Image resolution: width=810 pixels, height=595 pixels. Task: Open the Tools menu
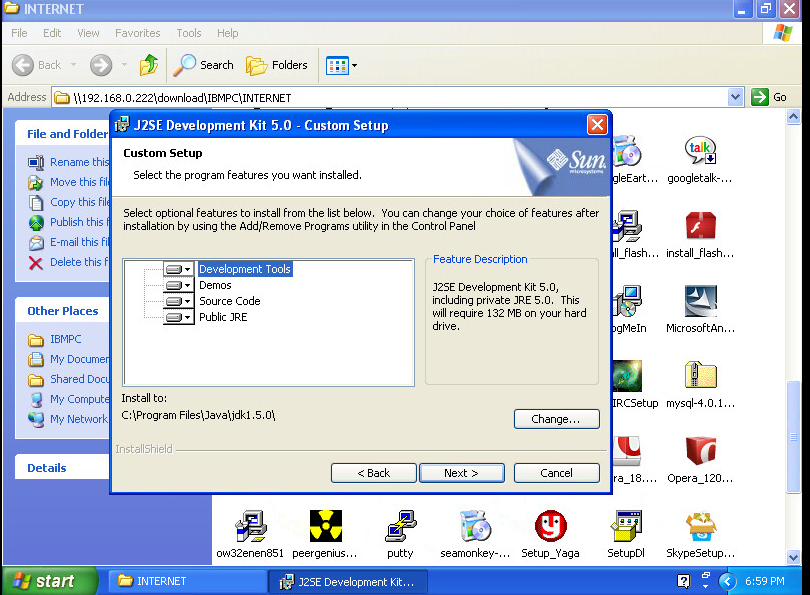click(x=189, y=33)
